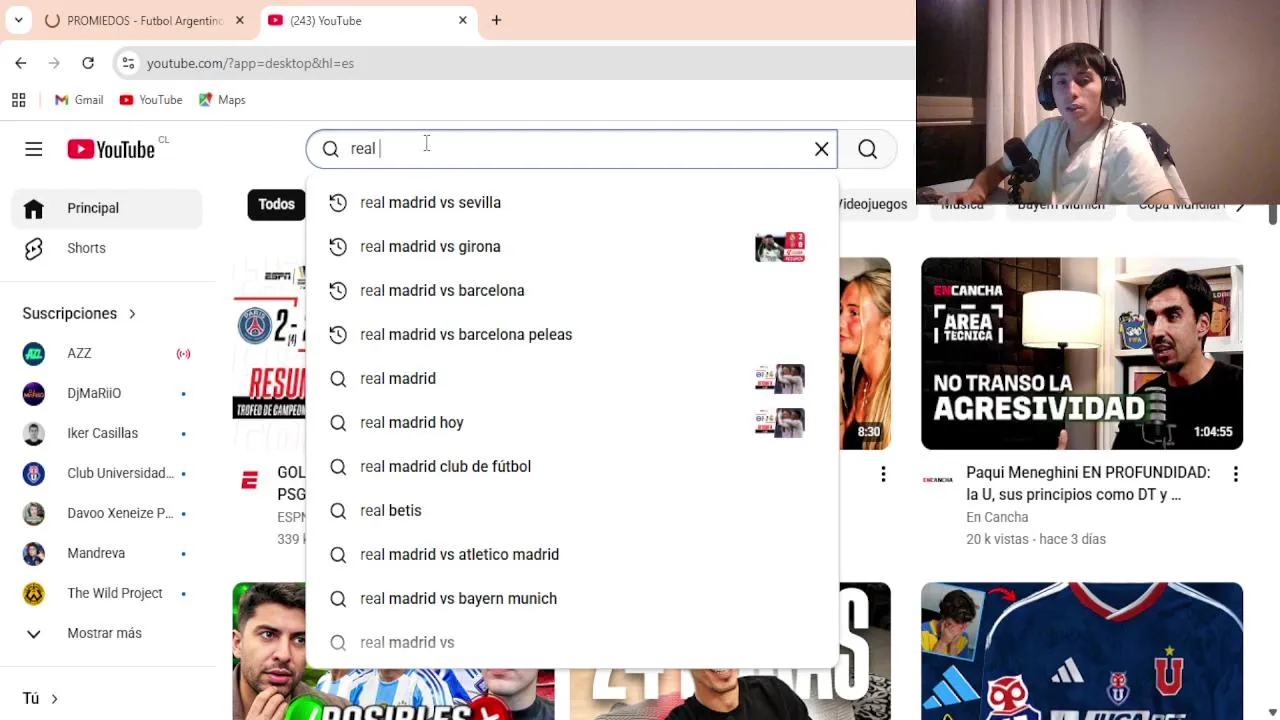Click thumbnail beside 'real madrid hoy' suggestion
Viewport: 1280px width, 720px height.
point(780,422)
